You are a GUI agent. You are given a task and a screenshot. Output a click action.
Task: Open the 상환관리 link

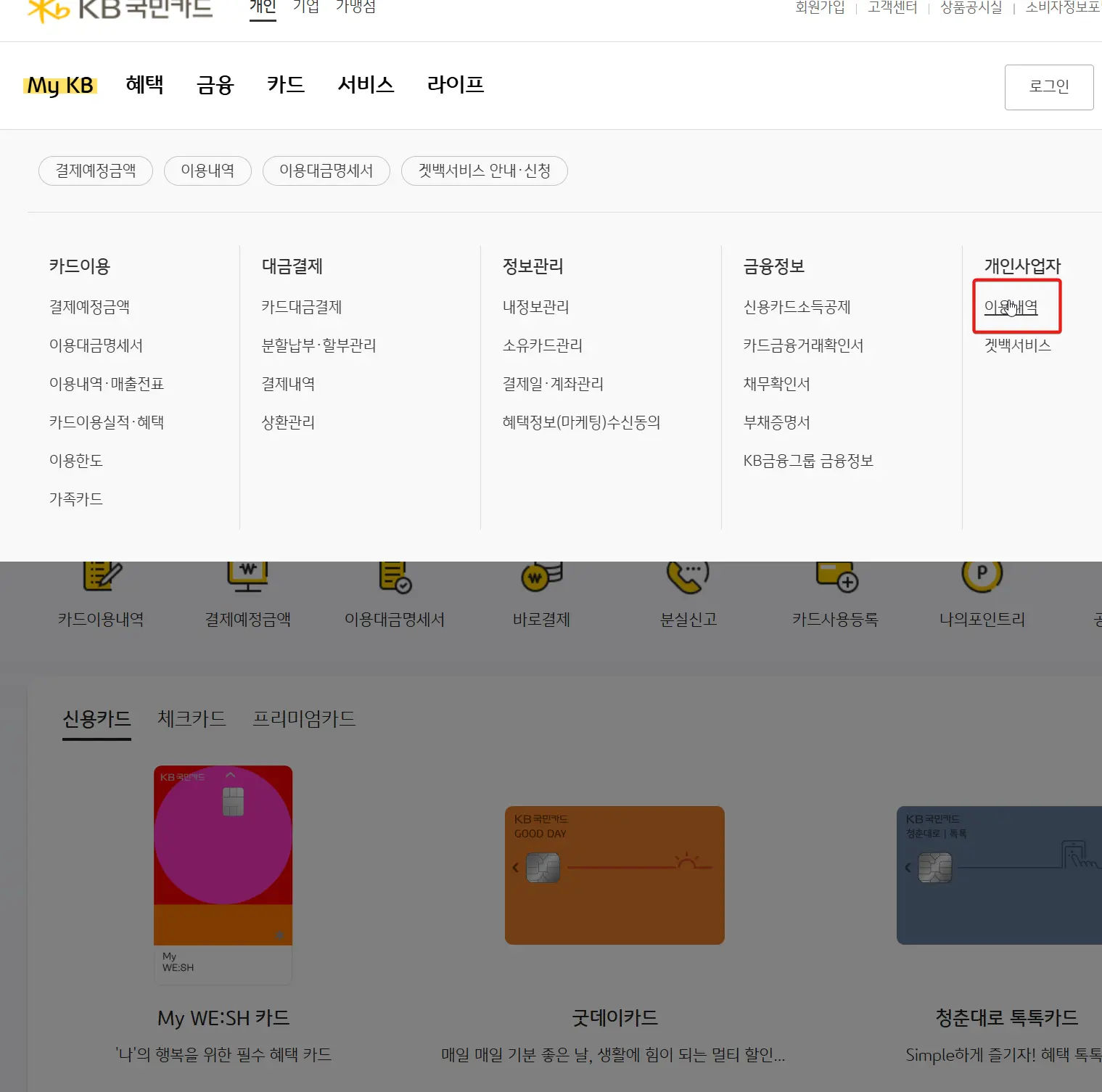point(289,422)
